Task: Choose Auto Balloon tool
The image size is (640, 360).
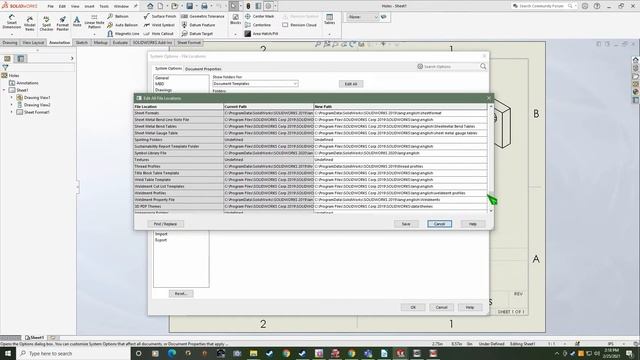Action: click(122, 25)
